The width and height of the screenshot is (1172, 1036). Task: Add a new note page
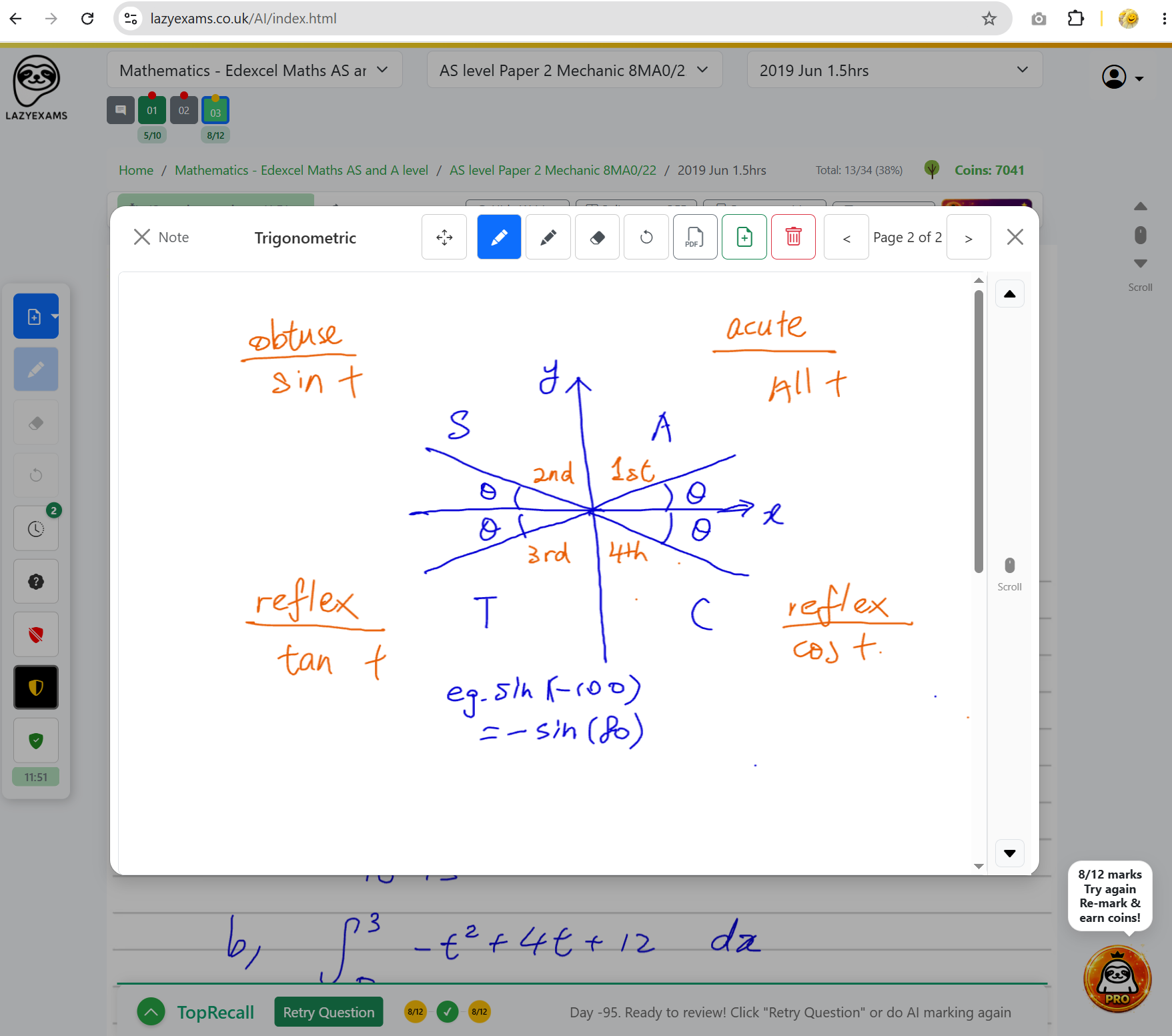coord(744,237)
